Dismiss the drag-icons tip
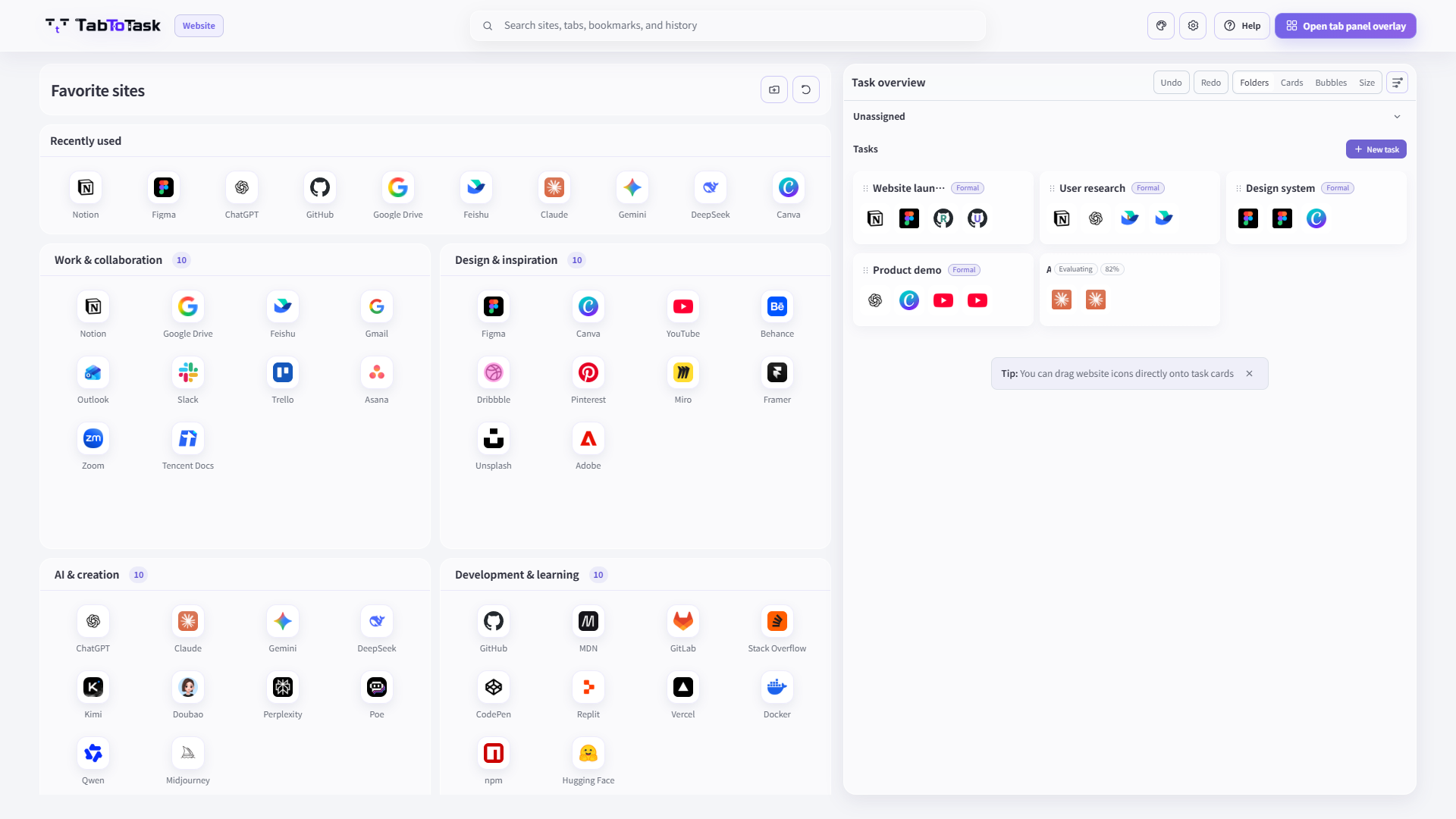 coord(1249,374)
